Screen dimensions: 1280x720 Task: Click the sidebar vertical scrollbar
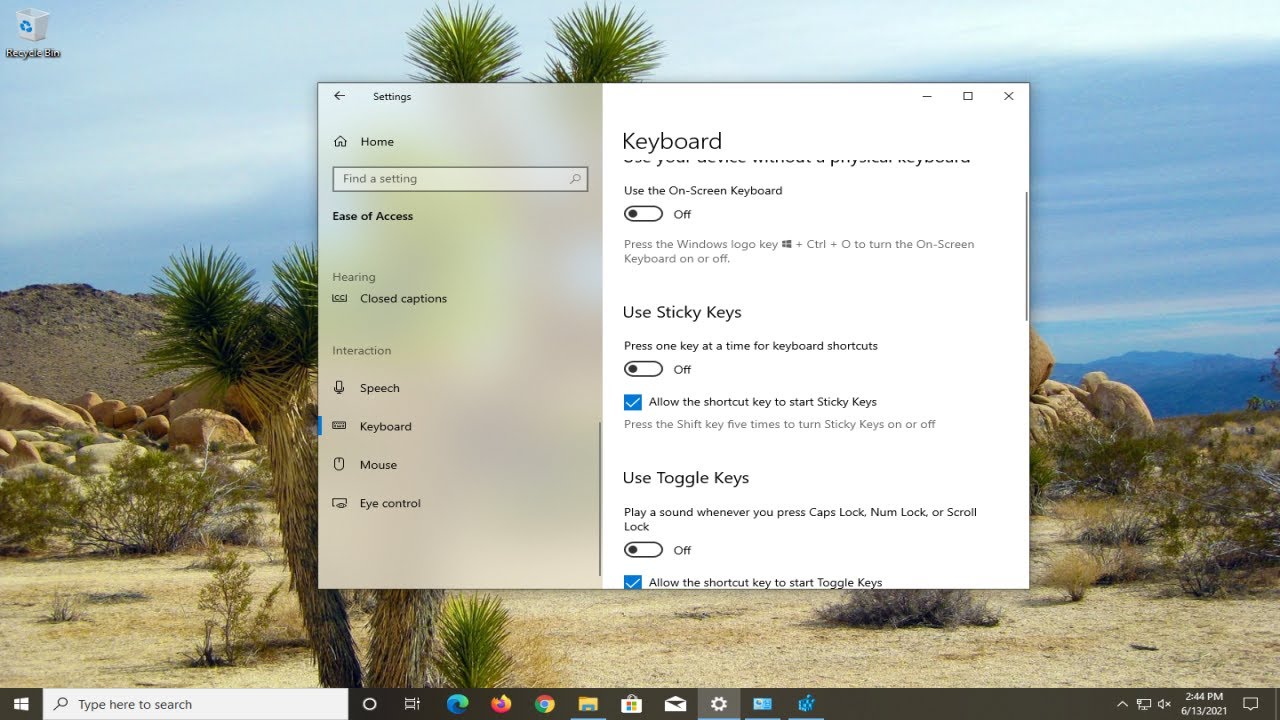[599, 498]
